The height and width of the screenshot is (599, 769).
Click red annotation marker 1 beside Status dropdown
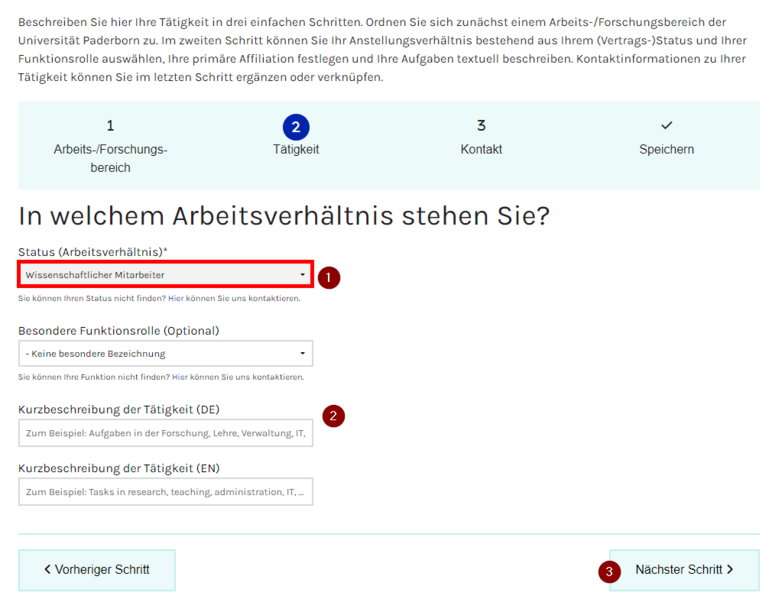(329, 277)
